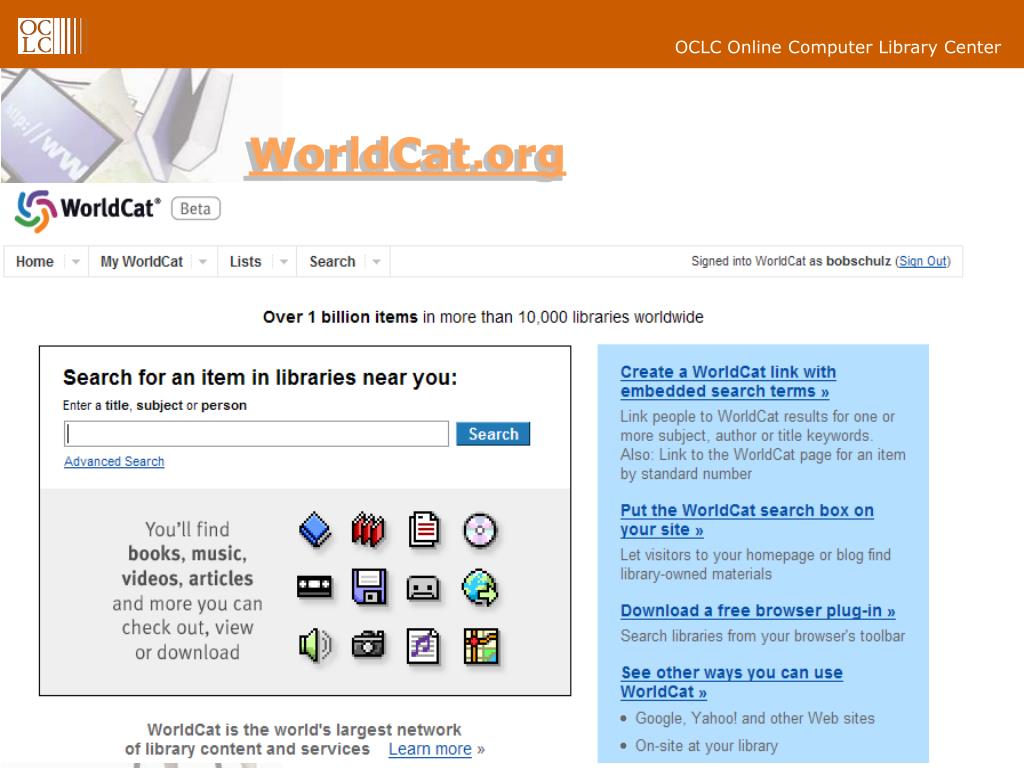Click Download a free browser plug-in link

[x=758, y=611]
